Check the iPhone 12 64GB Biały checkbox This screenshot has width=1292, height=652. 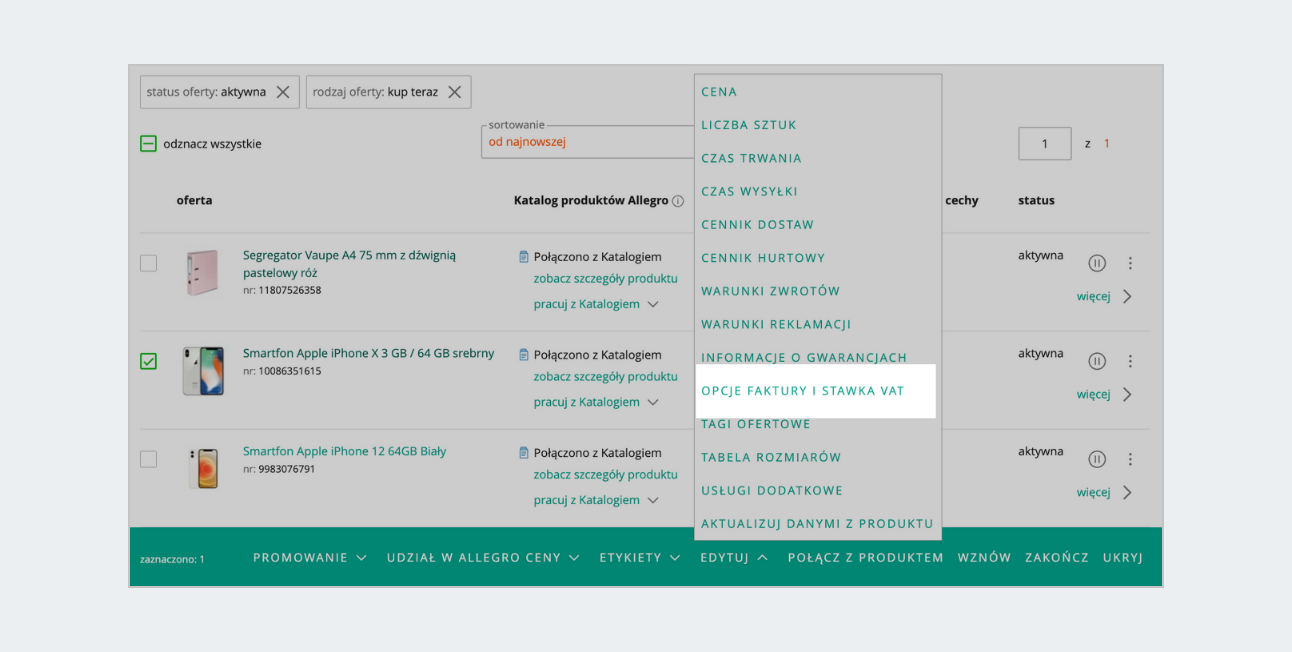click(x=148, y=459)
